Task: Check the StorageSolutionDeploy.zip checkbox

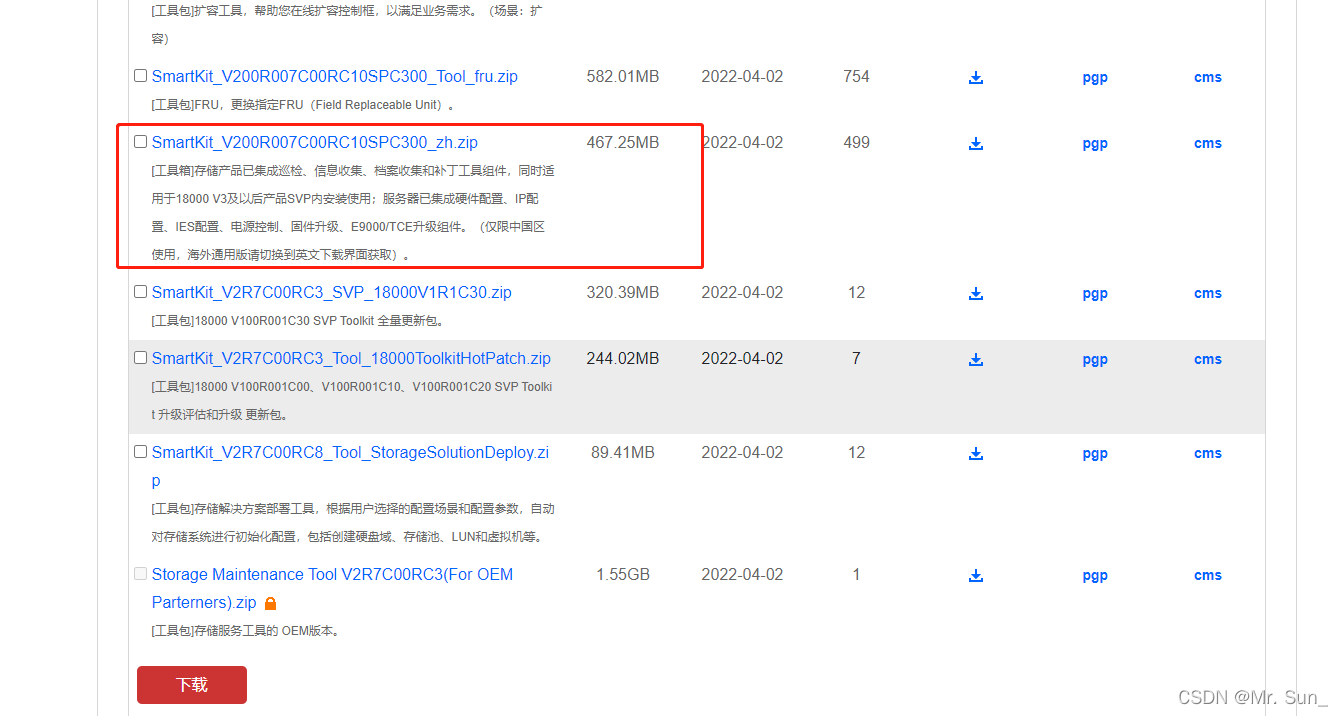Action: [141, 452]
